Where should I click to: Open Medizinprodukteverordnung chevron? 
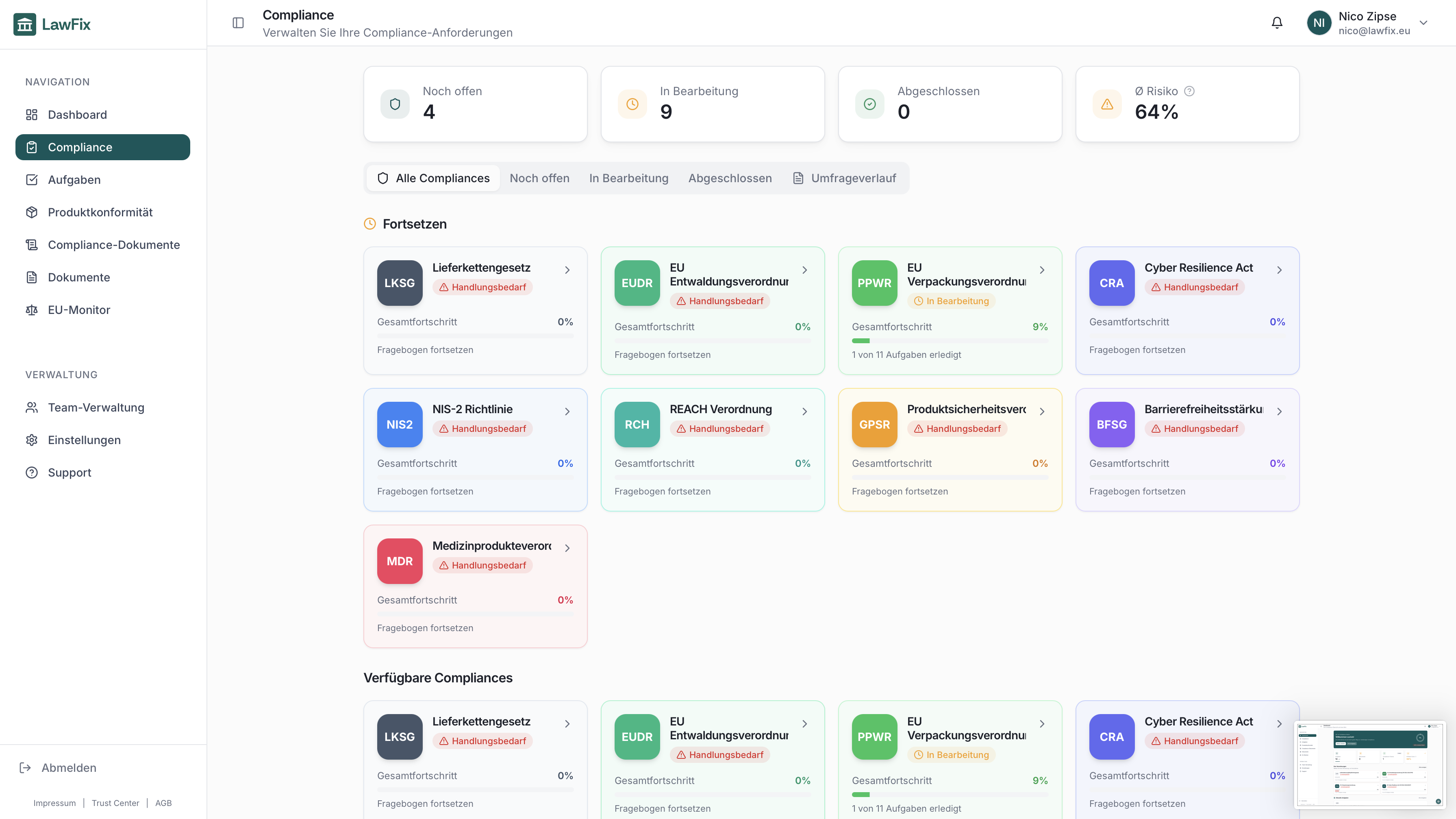567,548
